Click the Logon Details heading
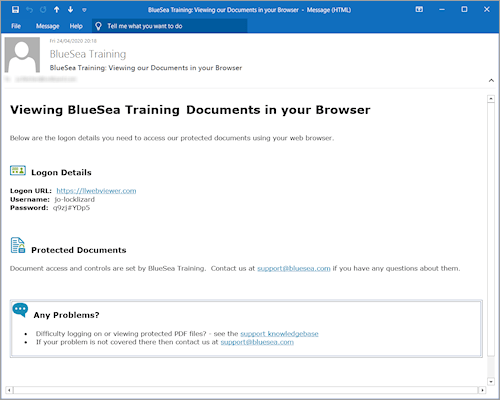The height and width of the screenshot is (400, 500). point(61,172)
